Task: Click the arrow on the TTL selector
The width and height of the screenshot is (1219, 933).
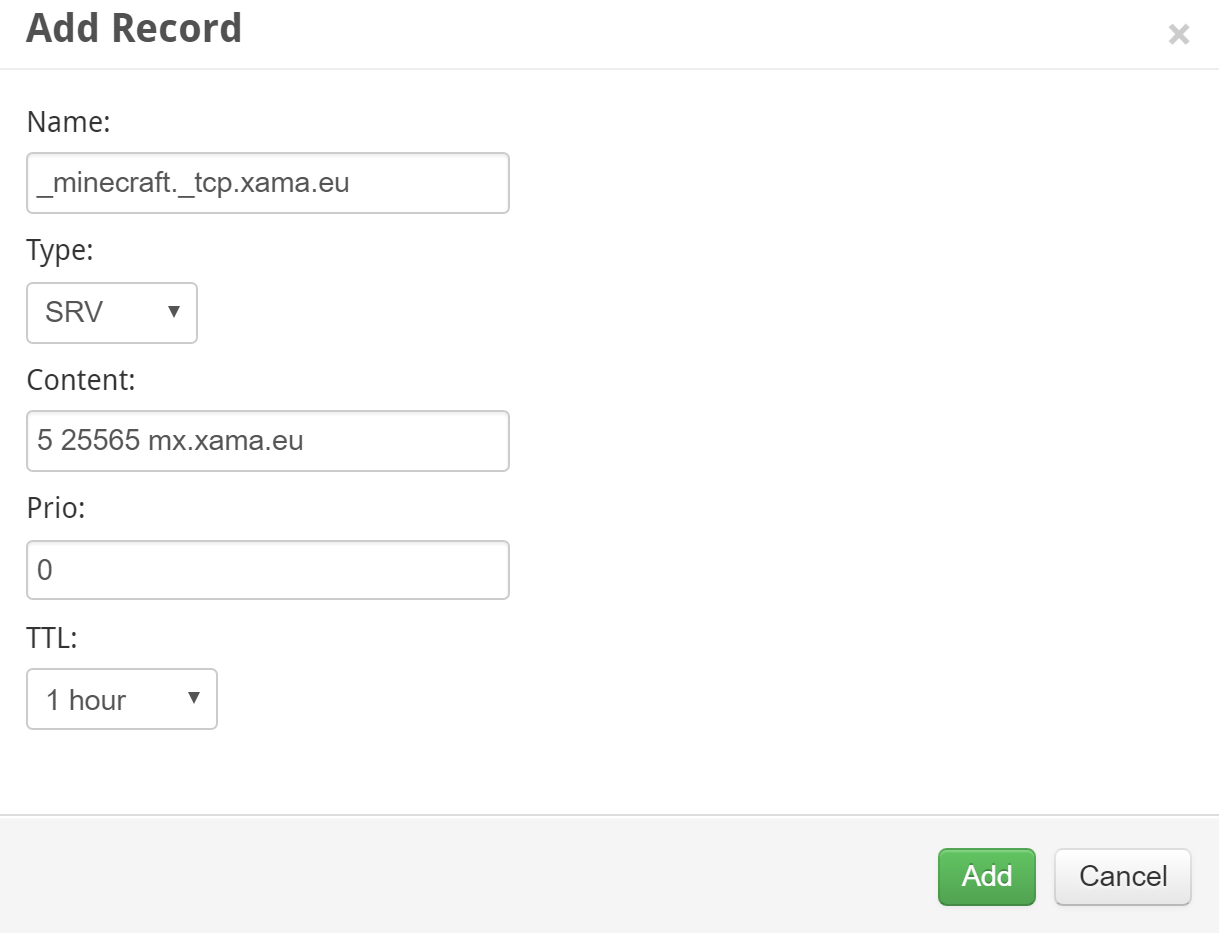Action: [x=194, y=698]
